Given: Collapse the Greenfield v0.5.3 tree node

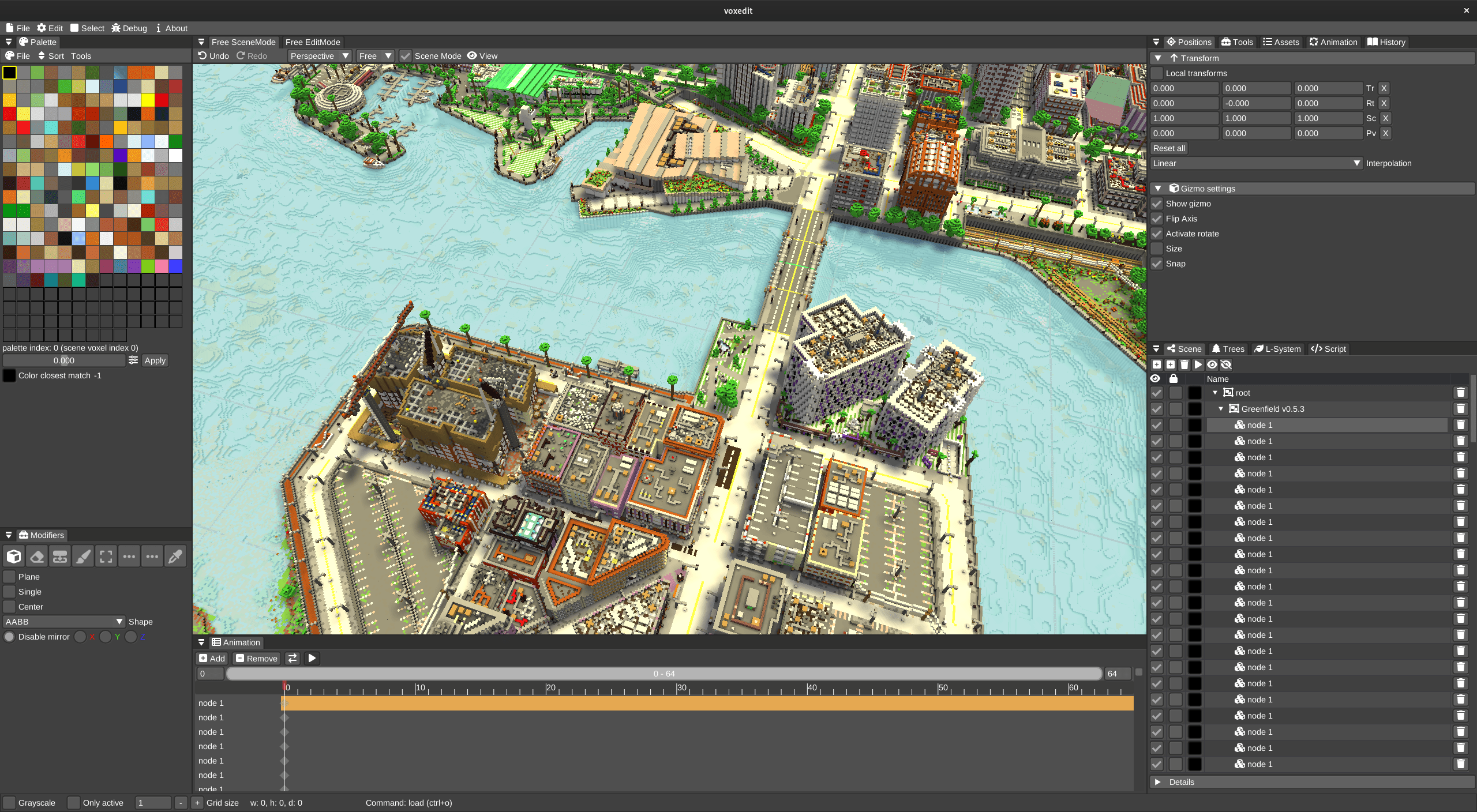Looking at the screenshot, I should point(1221,409).
